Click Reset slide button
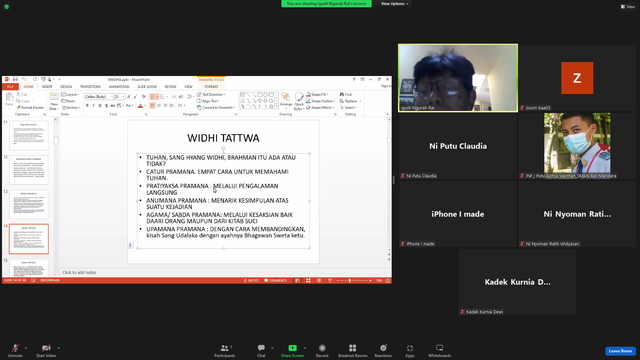Image resolution: width=640 pixels, height=360 pixels. point(68,101)
